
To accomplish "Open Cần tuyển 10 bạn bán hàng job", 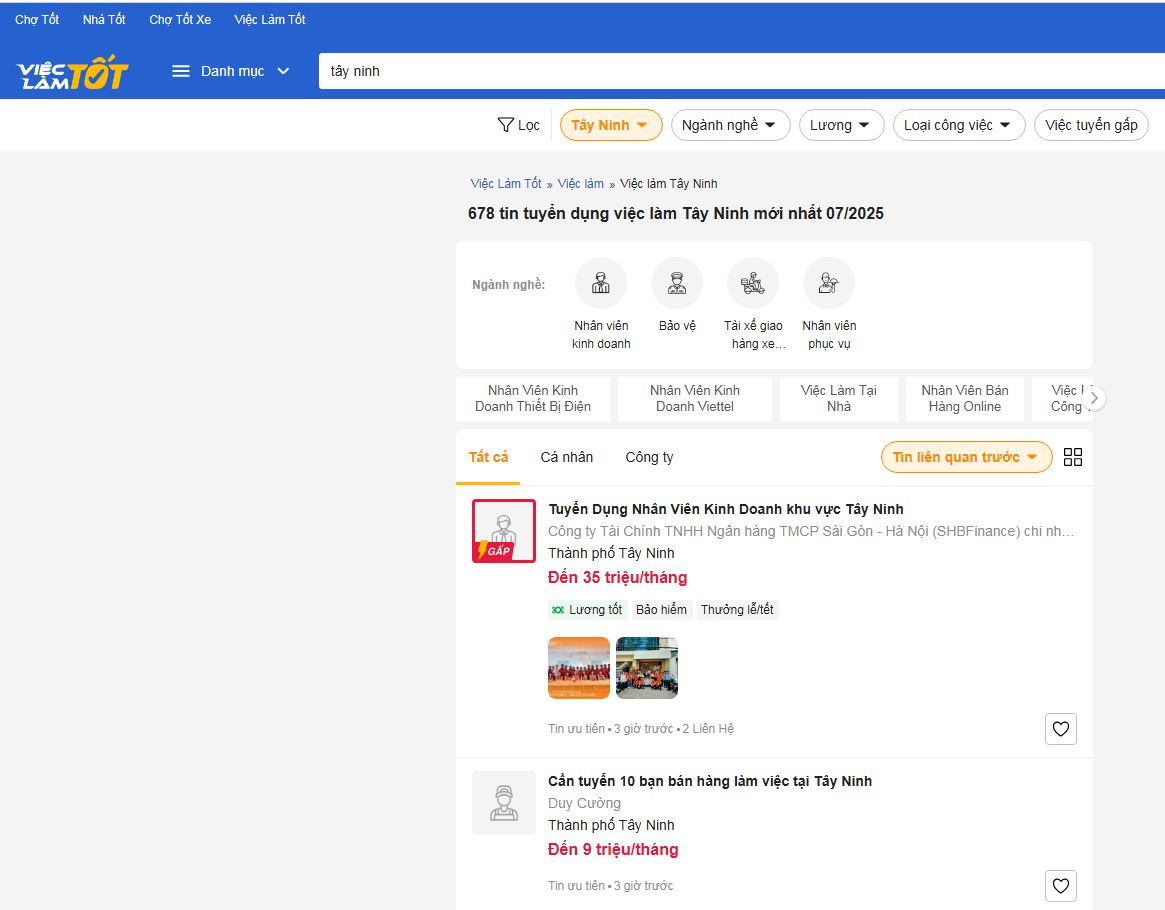I will [x=710, y=781].
